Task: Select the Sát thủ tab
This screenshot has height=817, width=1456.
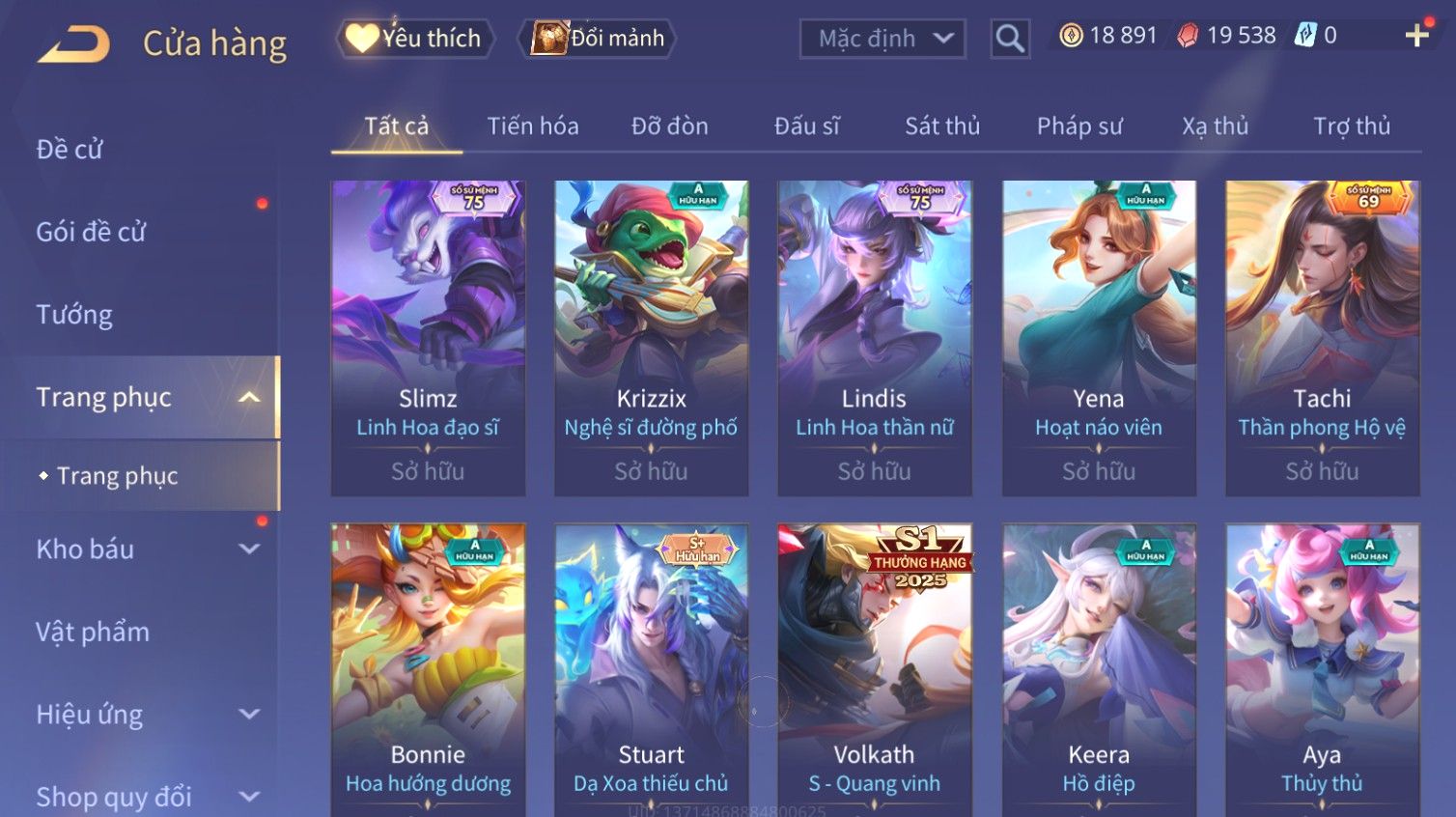Action: pyautogui.click(x=942, y=126)
